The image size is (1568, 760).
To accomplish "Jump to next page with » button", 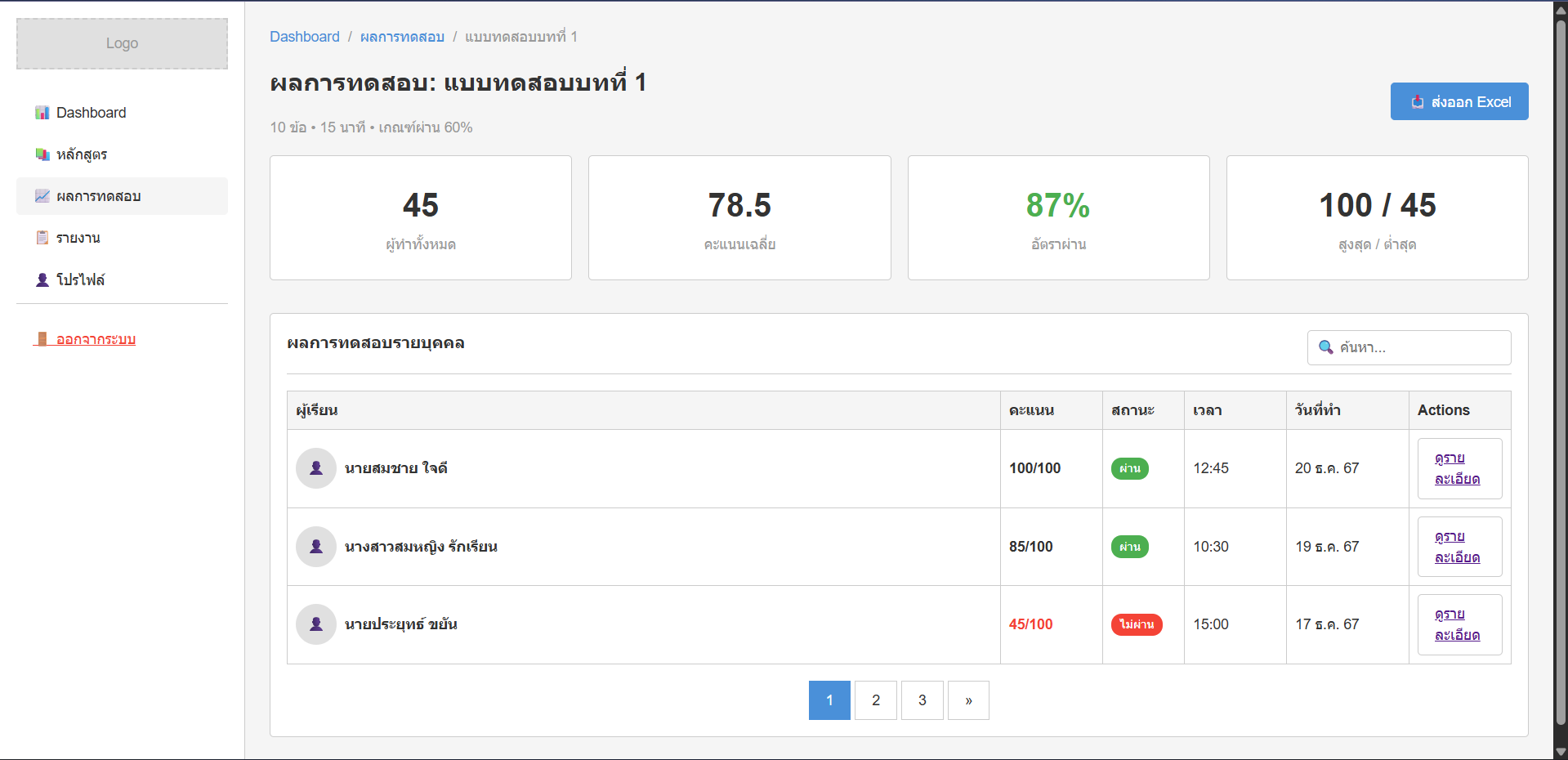I will tap(968, 700).
